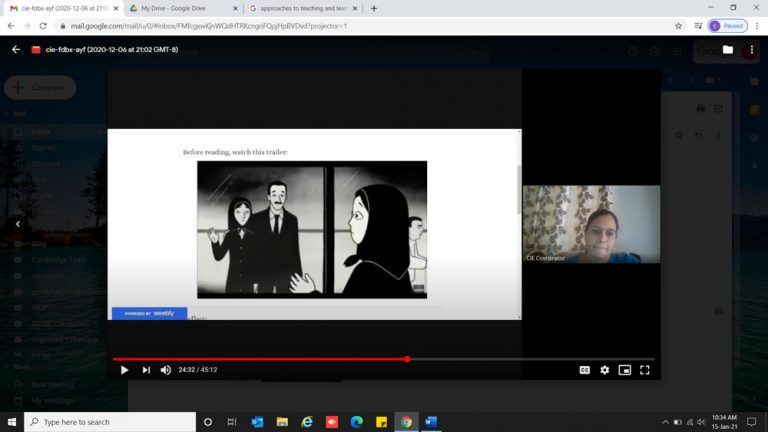Bookmark this page with the star icon

[678, 26]
